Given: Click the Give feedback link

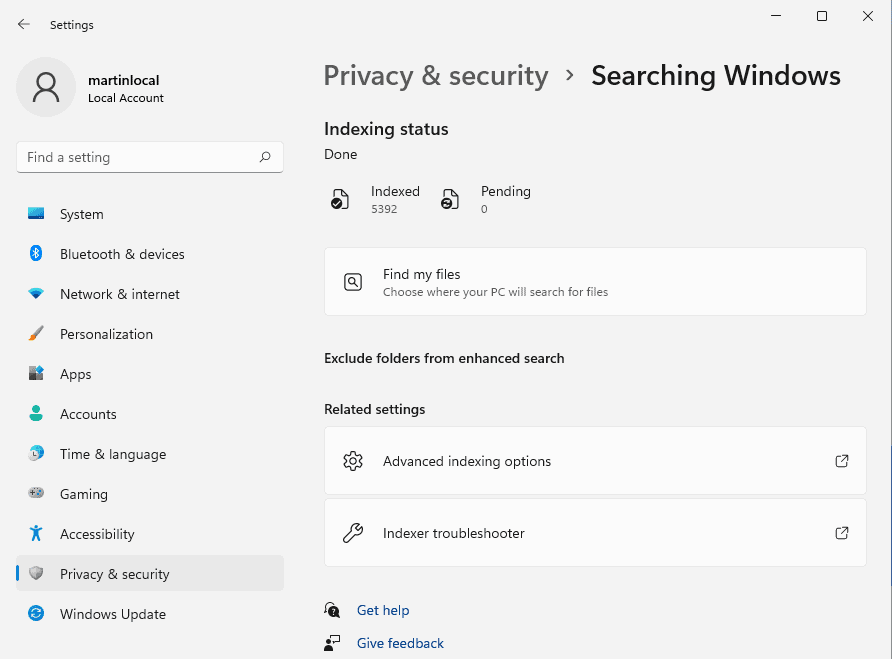Looking at the screenshot, I should click(400, 643).
